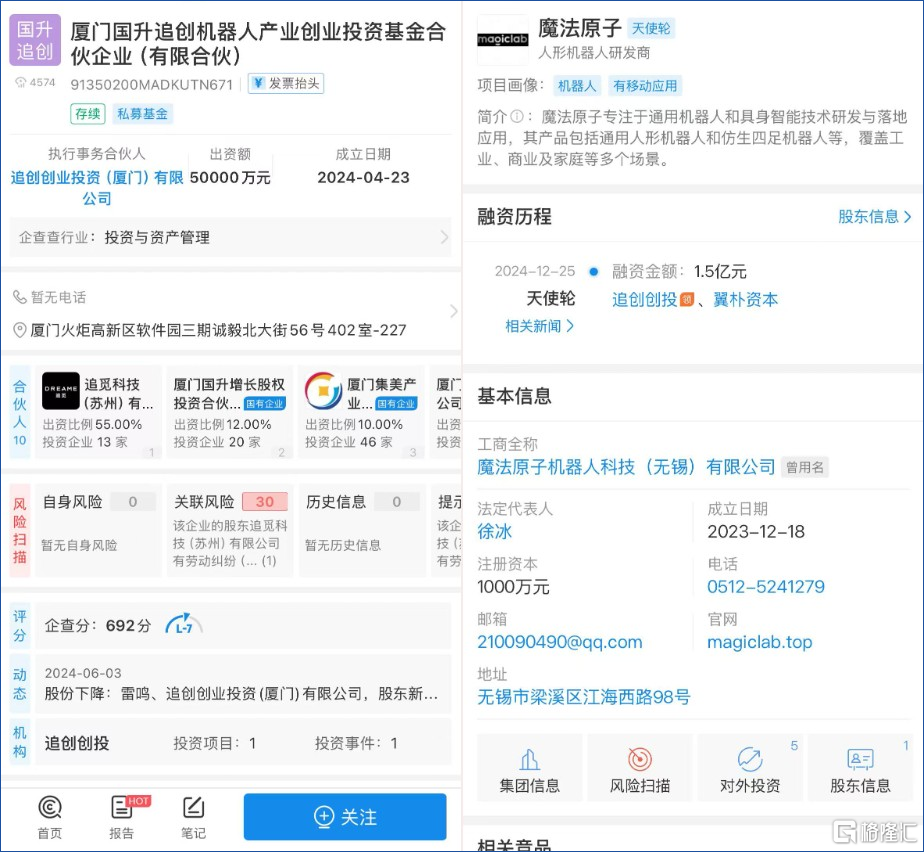Select the 私募基金 tag

142,114
